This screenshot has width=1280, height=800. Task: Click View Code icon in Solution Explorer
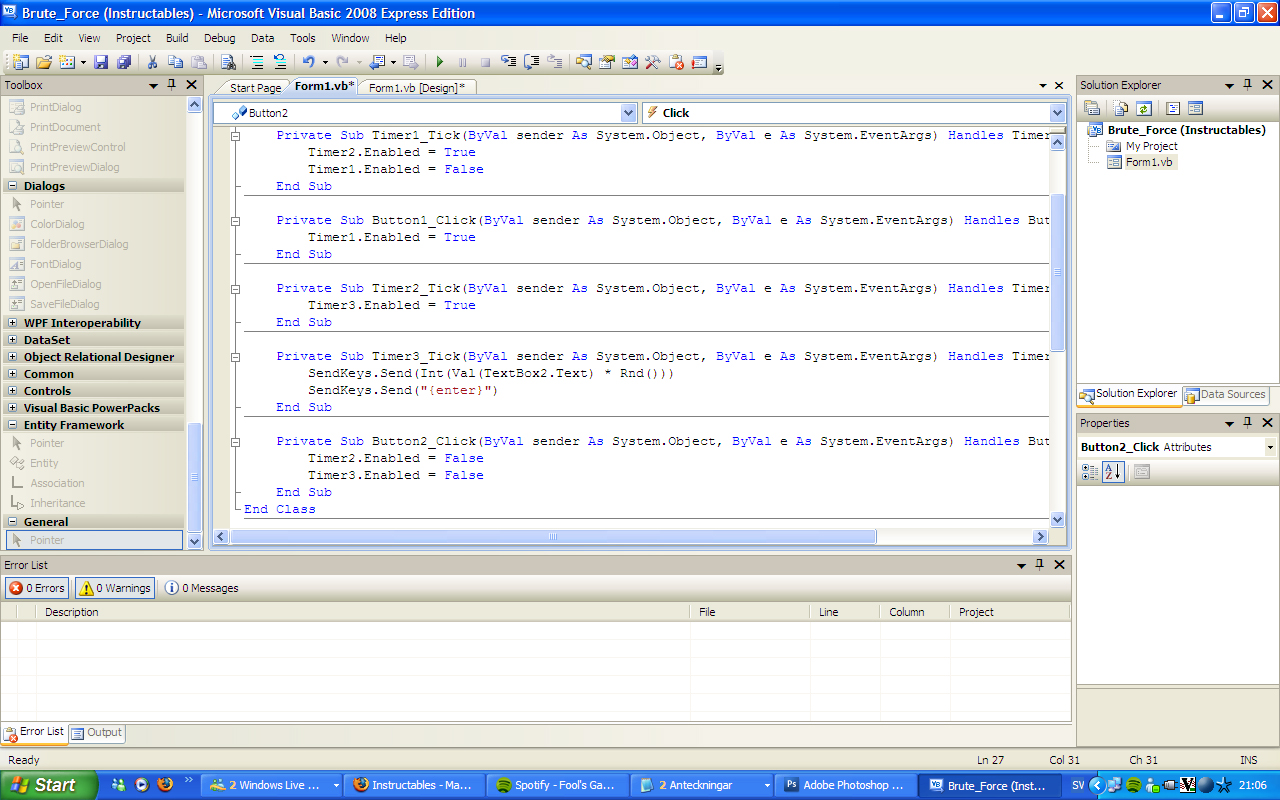pos(1173,108)
